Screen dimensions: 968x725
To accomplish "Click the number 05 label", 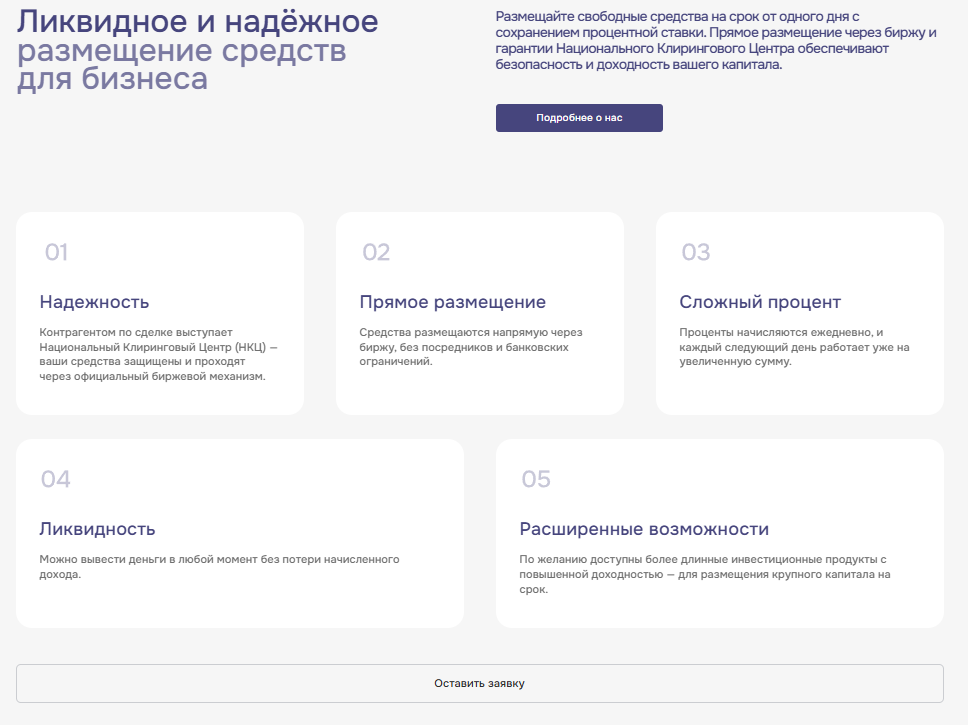I will pos(536,480).
